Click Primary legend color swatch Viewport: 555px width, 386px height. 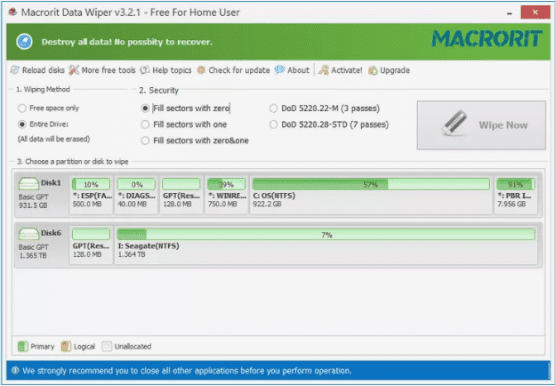click(23, 346)
